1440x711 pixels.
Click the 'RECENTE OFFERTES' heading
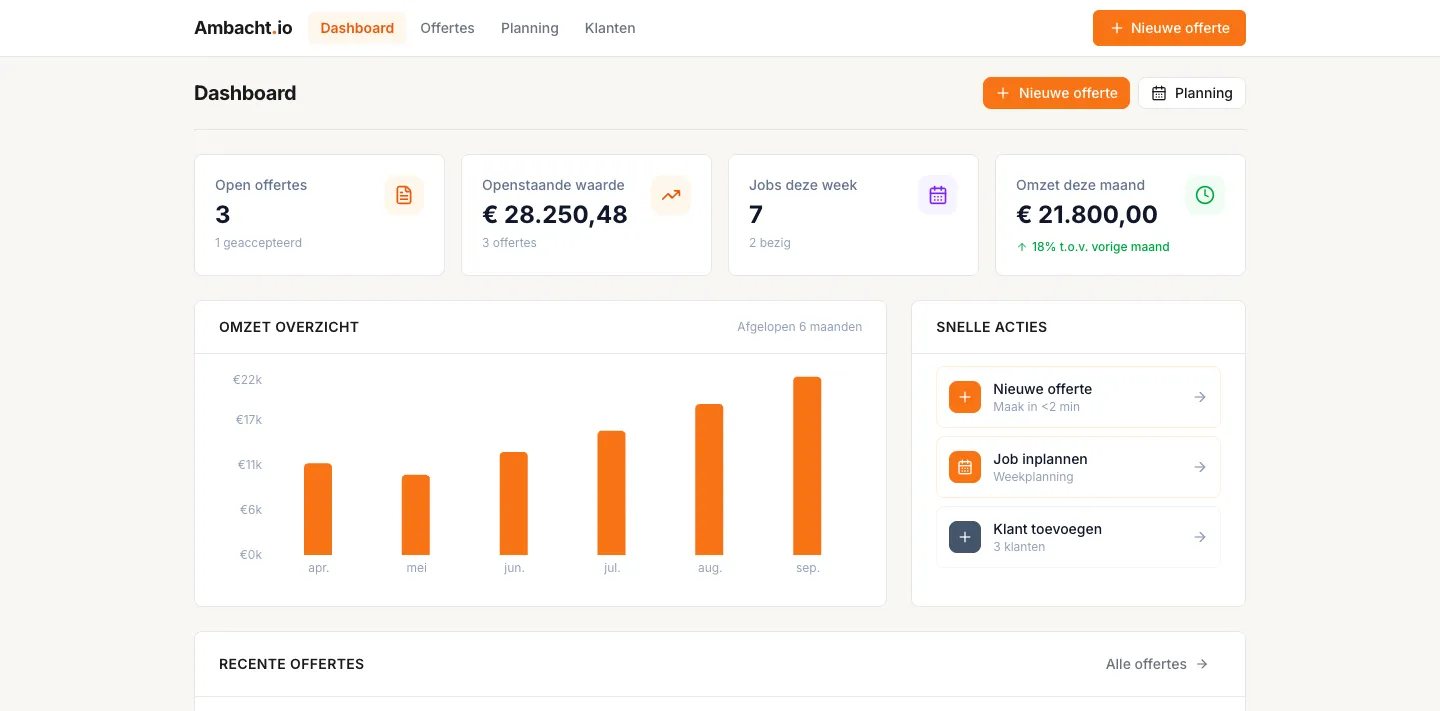tap(291, 664)
